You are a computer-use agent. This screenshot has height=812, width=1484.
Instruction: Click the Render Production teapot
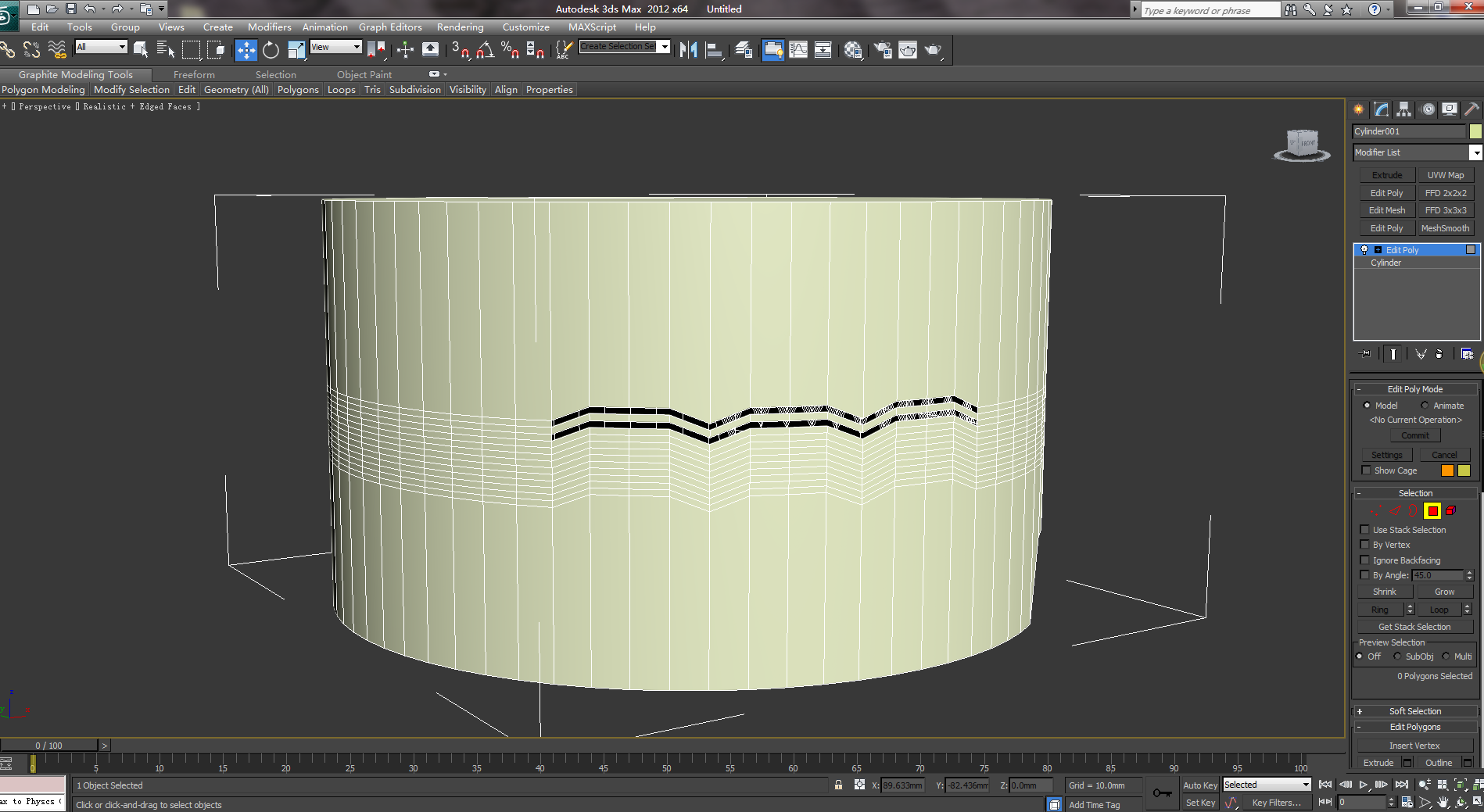pyautogui.click(x=934, y=50)
